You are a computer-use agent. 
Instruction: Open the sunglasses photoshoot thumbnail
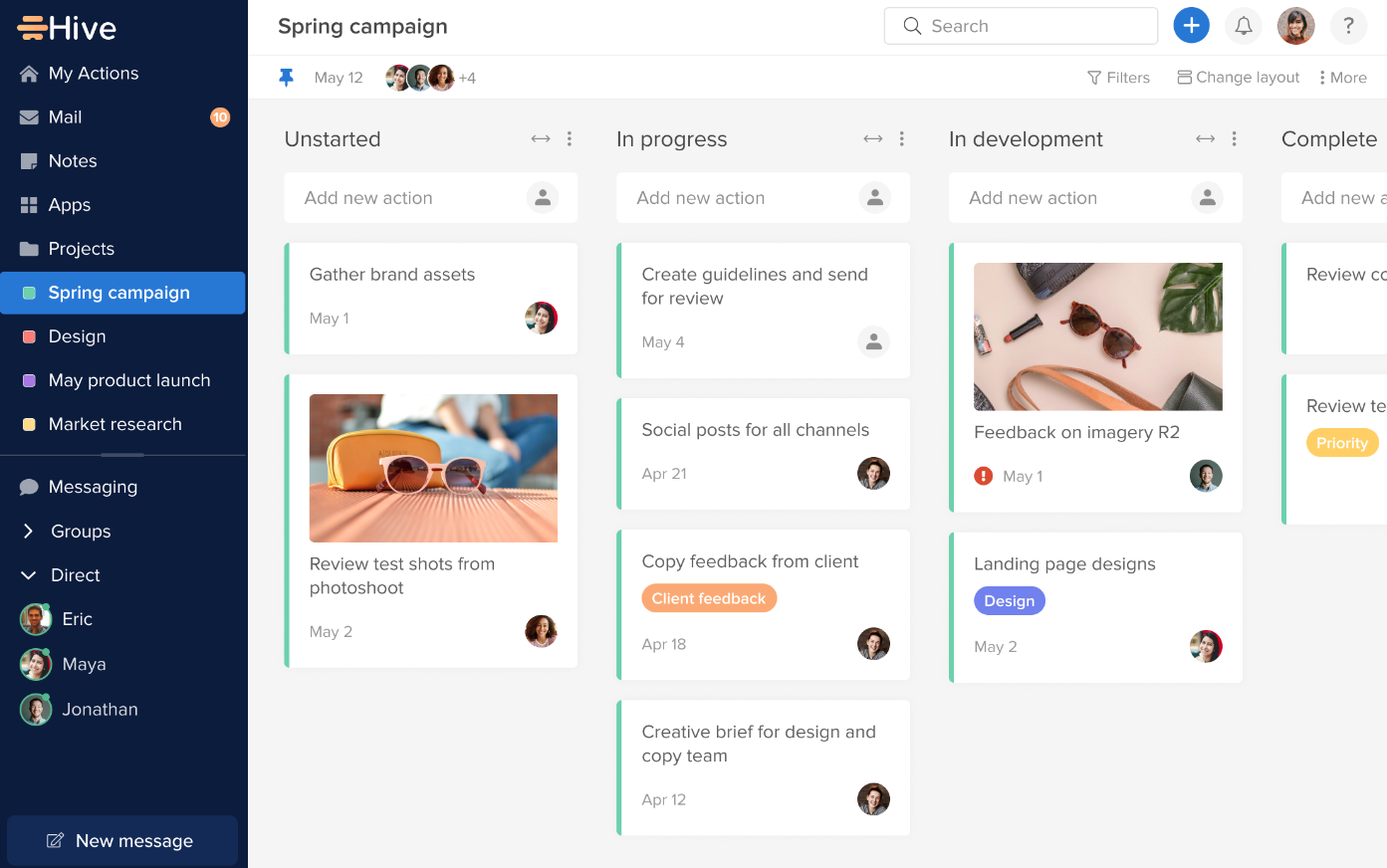433,468
